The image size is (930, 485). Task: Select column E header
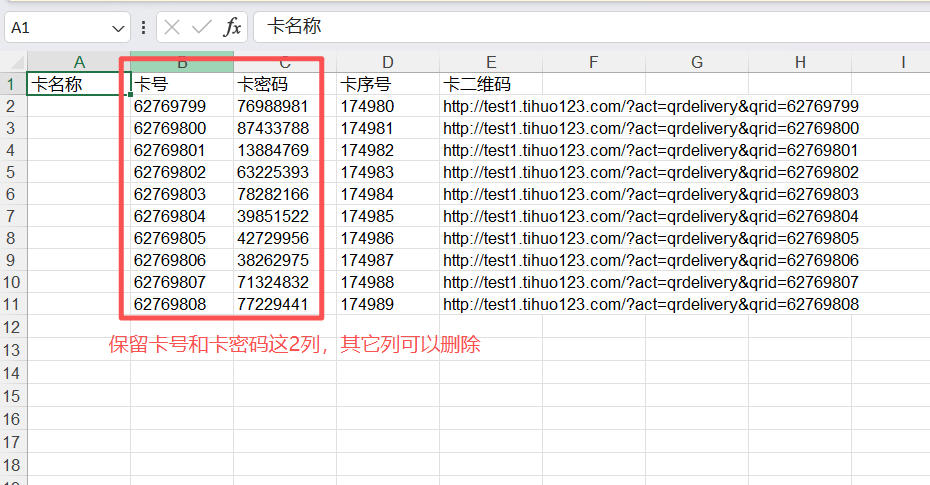[x=491, y=62]
